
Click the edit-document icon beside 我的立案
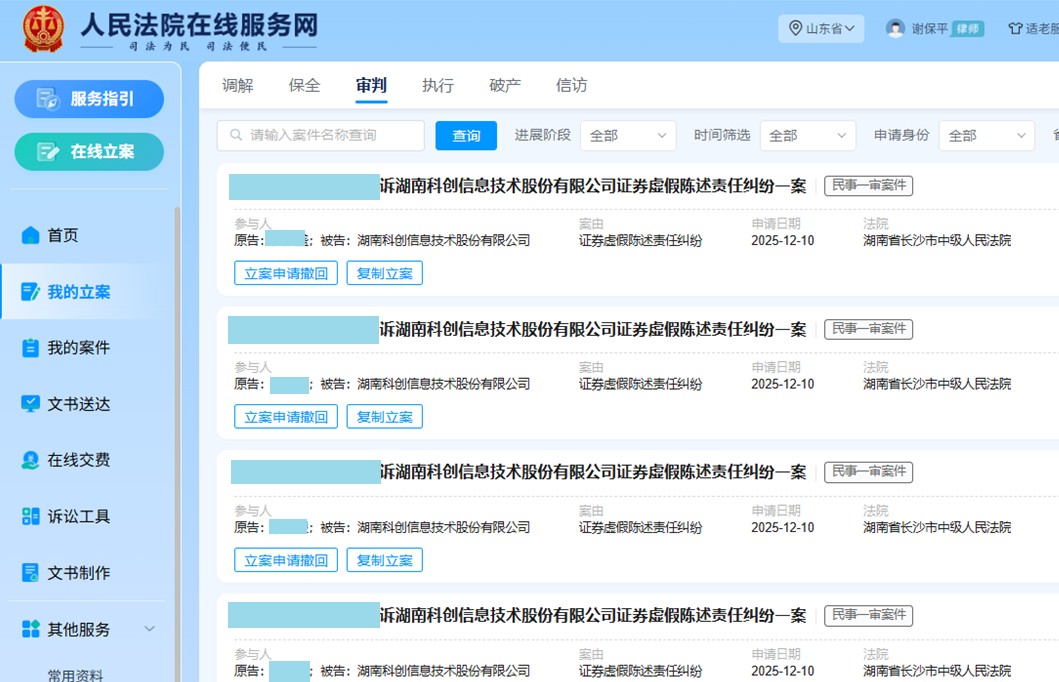(30, 292)
